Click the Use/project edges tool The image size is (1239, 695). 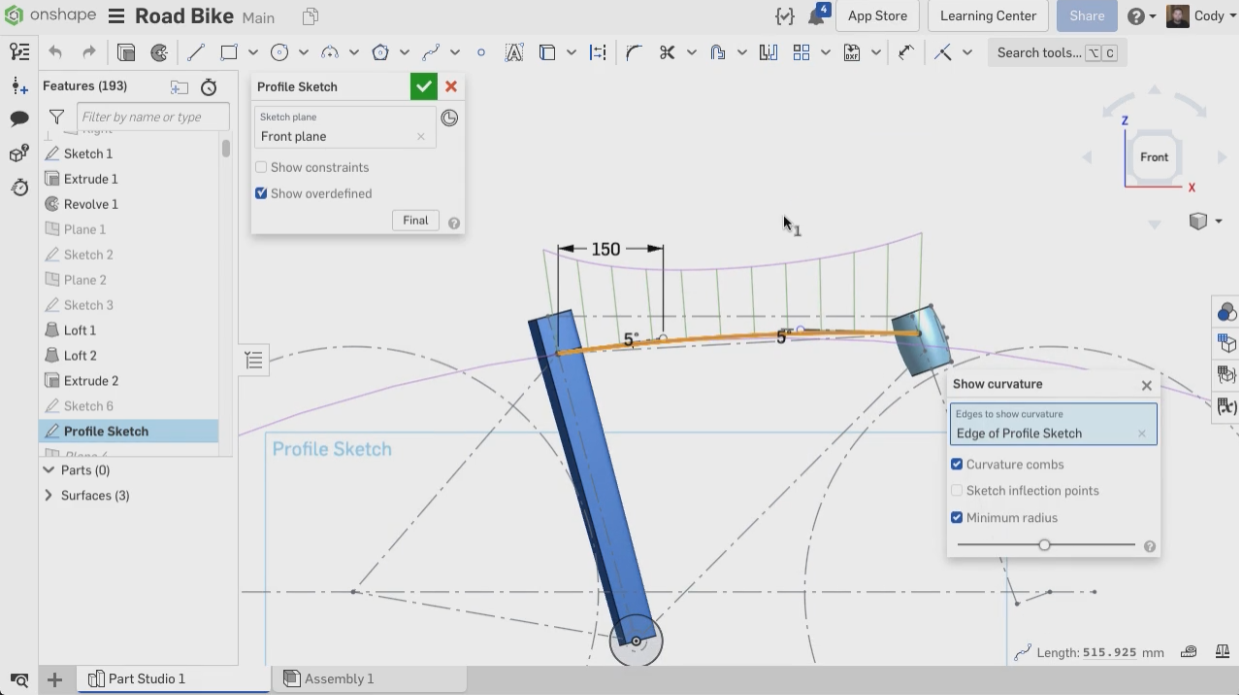(547, 53)
